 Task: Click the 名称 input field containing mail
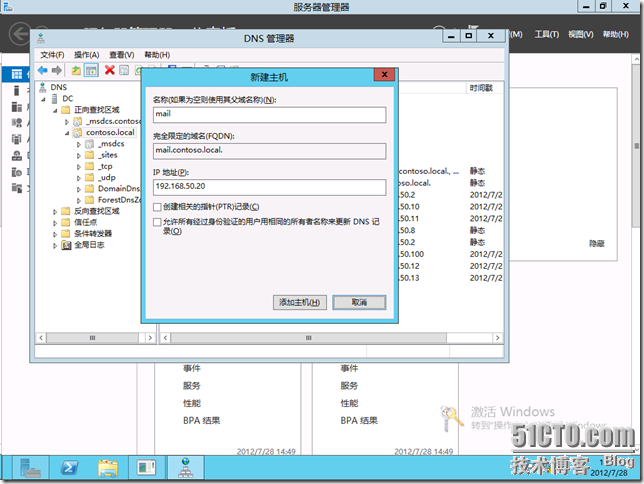coord(269,115)
